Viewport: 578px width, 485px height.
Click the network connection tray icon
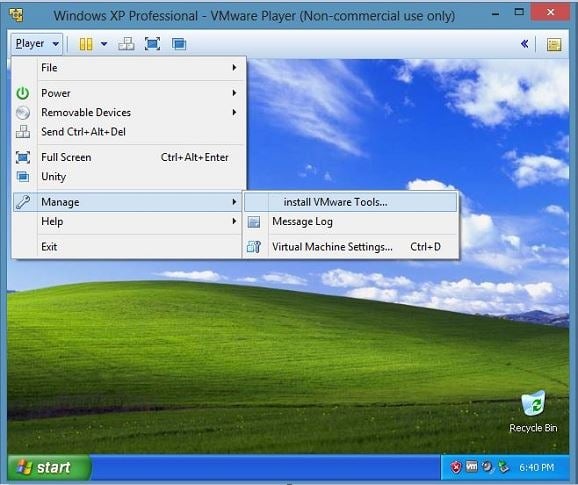pyautogui.click(x=503, y=467)
